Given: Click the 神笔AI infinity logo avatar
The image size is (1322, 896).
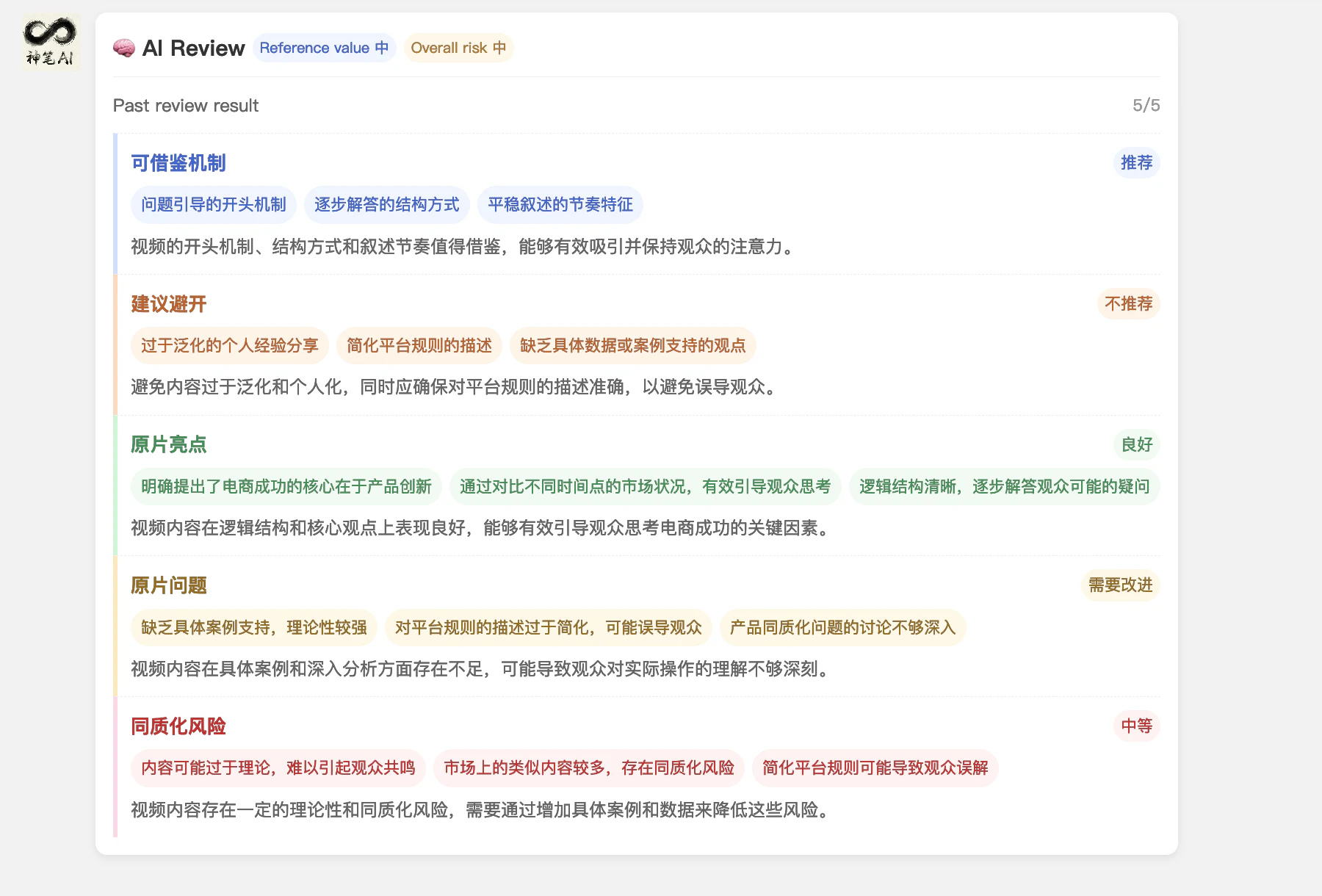Looking at the screenshot, I should click(x=50, y=43).
